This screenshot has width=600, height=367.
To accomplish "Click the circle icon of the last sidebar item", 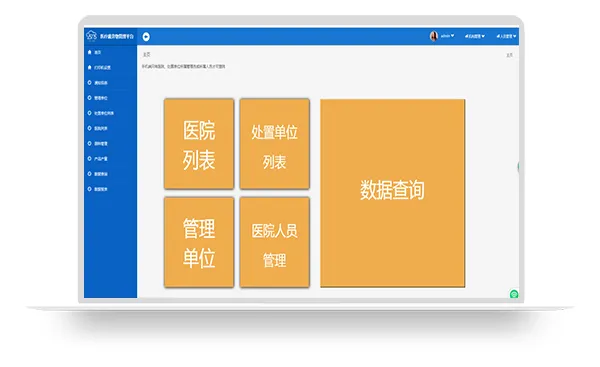I will (90, 189).
